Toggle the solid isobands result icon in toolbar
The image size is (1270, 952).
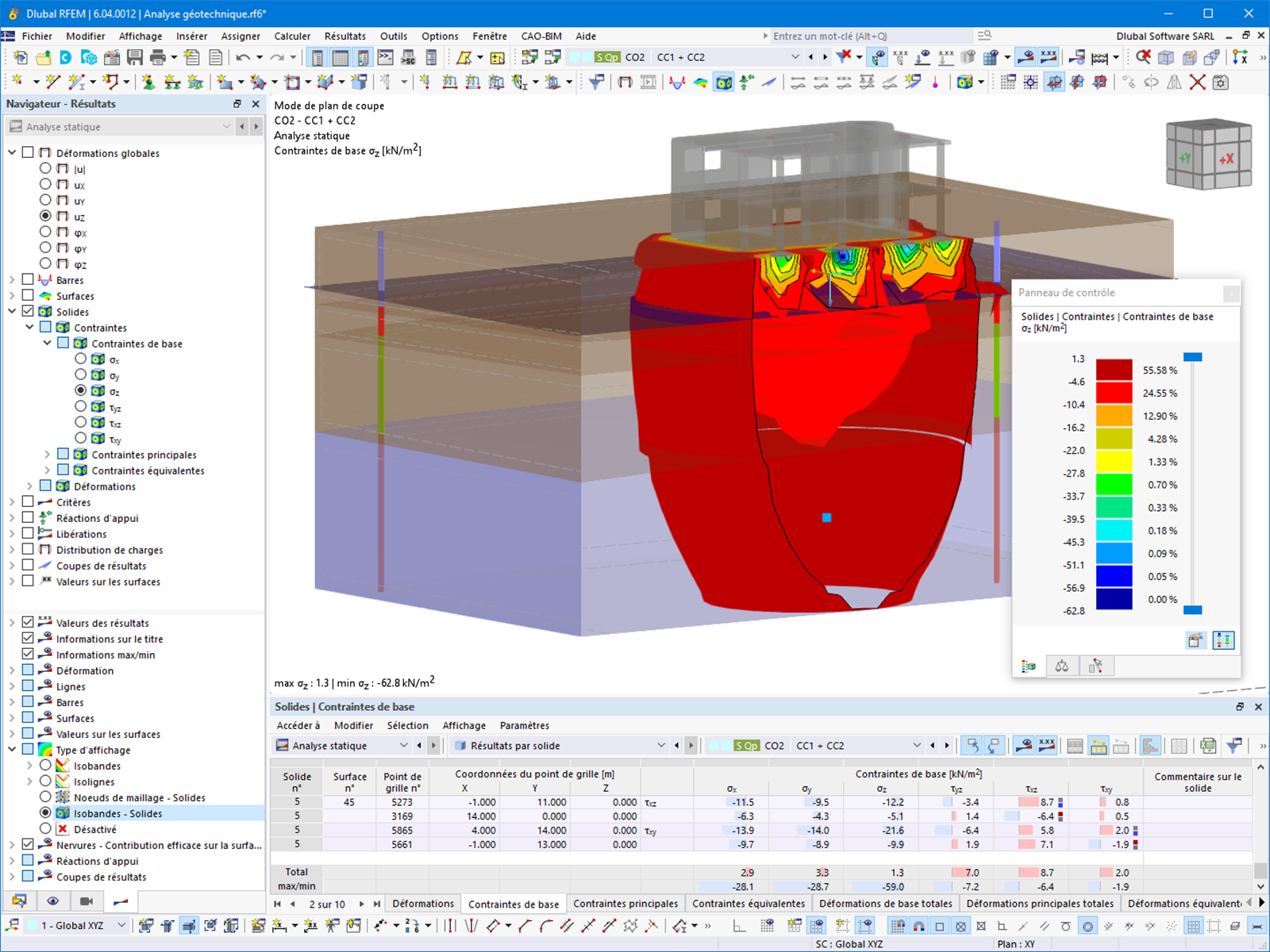pos(723,82)
